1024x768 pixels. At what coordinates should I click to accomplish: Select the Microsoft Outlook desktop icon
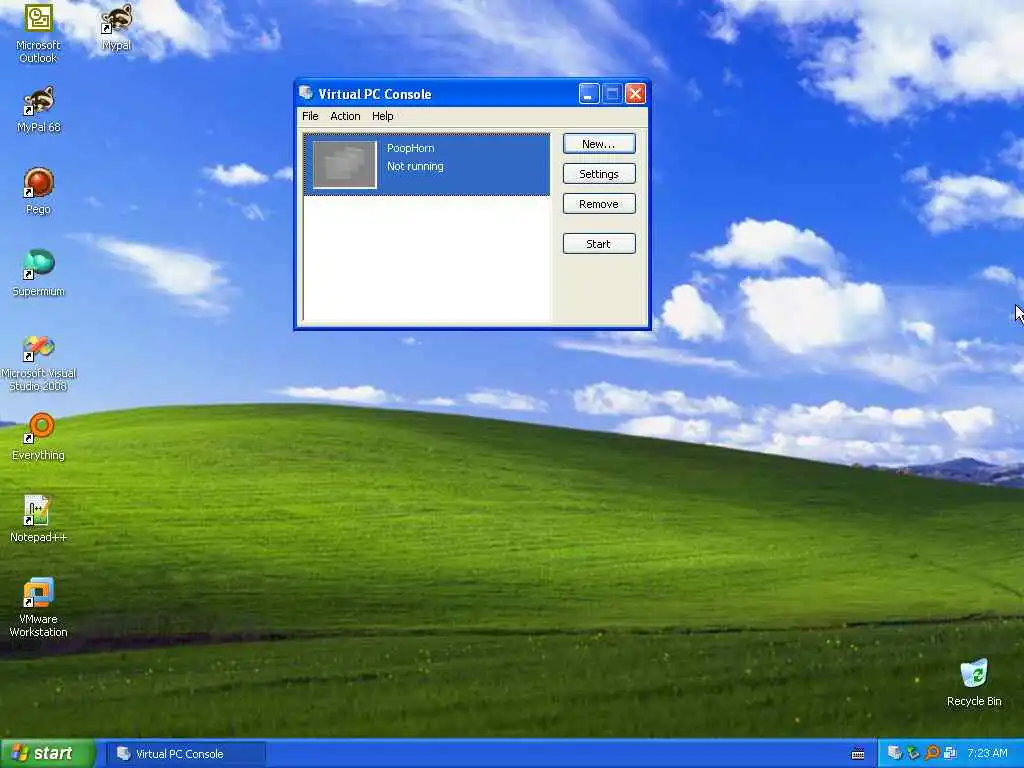click(x=38, y=33)
